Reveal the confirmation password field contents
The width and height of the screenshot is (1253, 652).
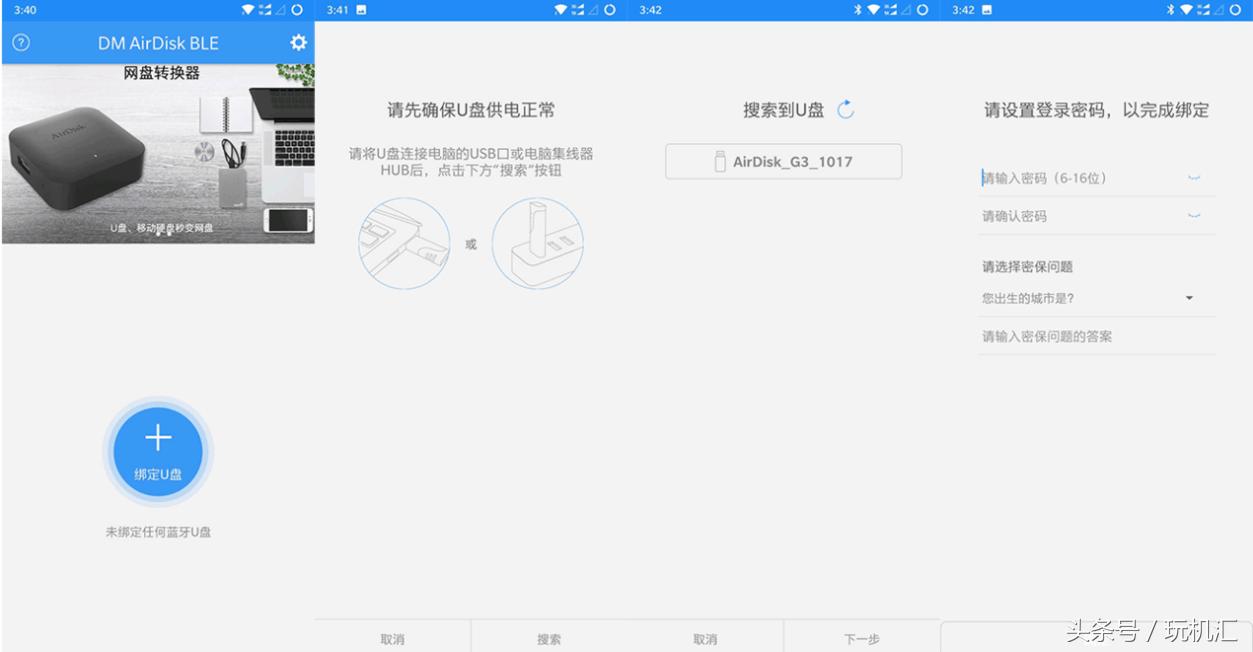click(1194, 215)
